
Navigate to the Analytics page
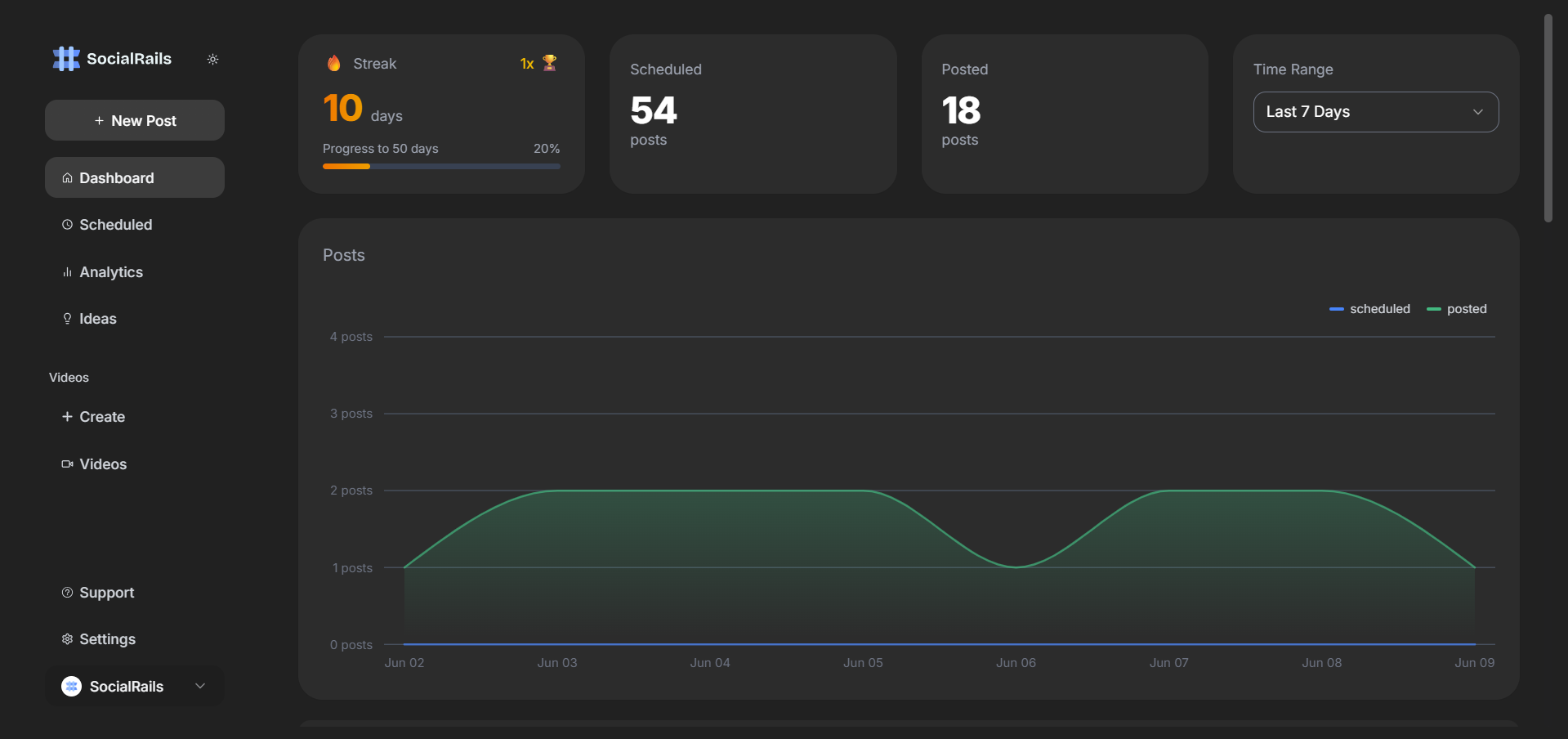pyautogui.click(x=111, y=271)
